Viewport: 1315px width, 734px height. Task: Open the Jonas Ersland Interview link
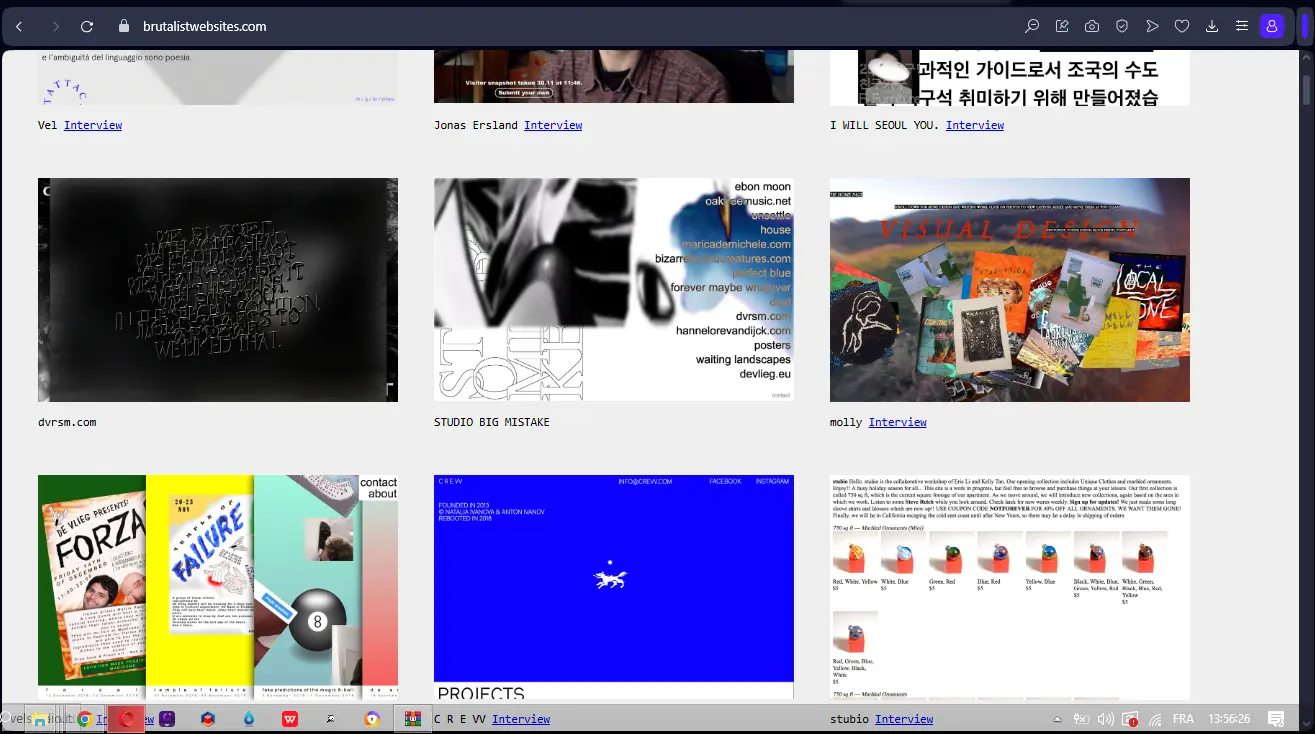(553, 125)
